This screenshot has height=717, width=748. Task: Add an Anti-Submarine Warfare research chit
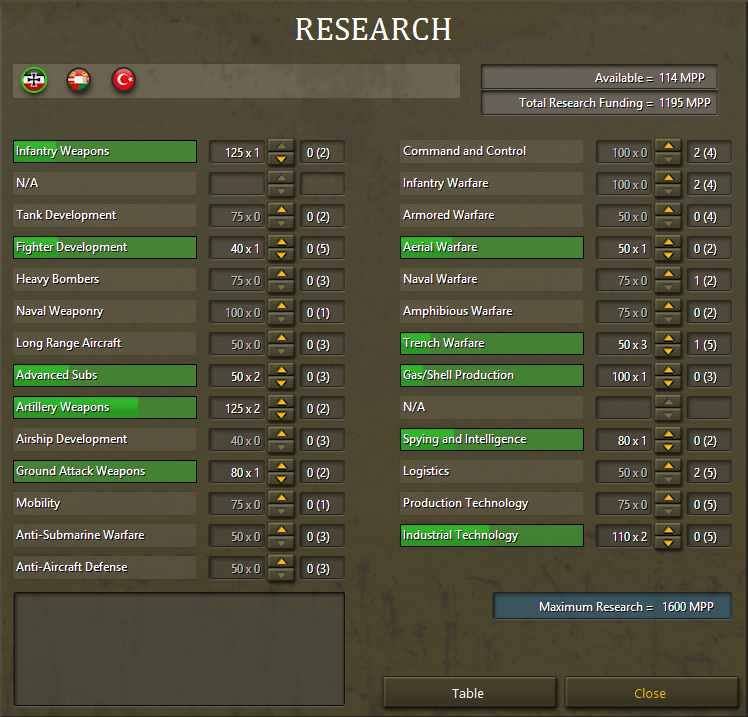coord(281,530)
